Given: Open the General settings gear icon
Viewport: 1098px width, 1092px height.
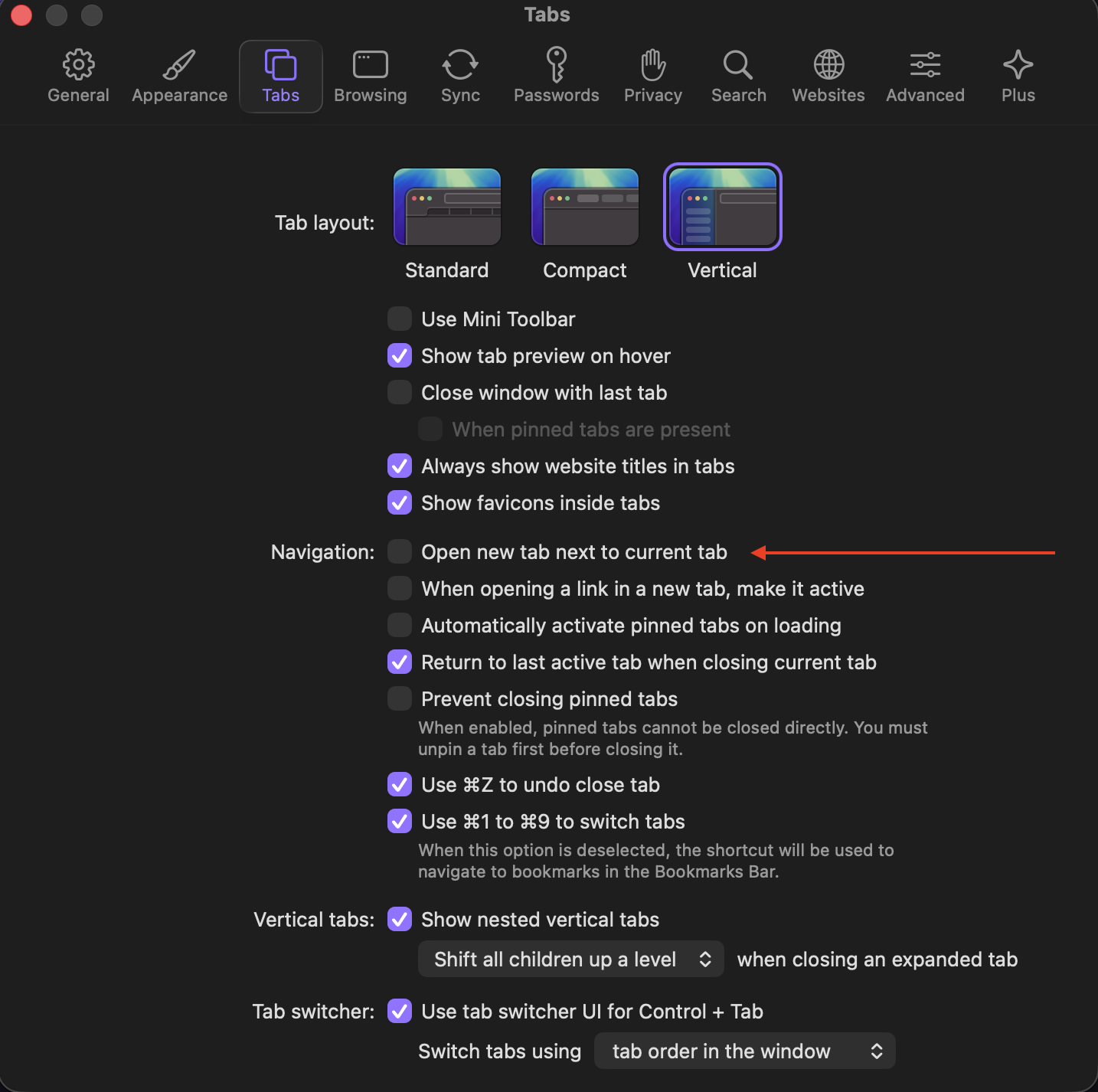Looking at the screenshot, I should [78, 76].
